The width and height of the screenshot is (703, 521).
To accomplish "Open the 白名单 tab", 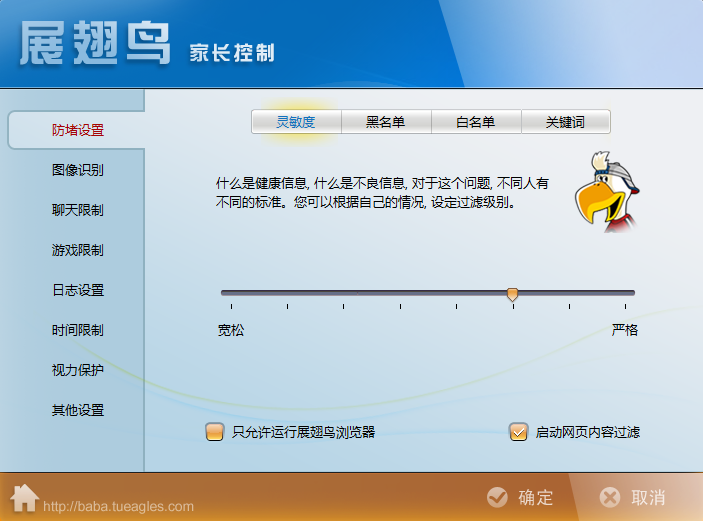I will click(x=476, y=122).
